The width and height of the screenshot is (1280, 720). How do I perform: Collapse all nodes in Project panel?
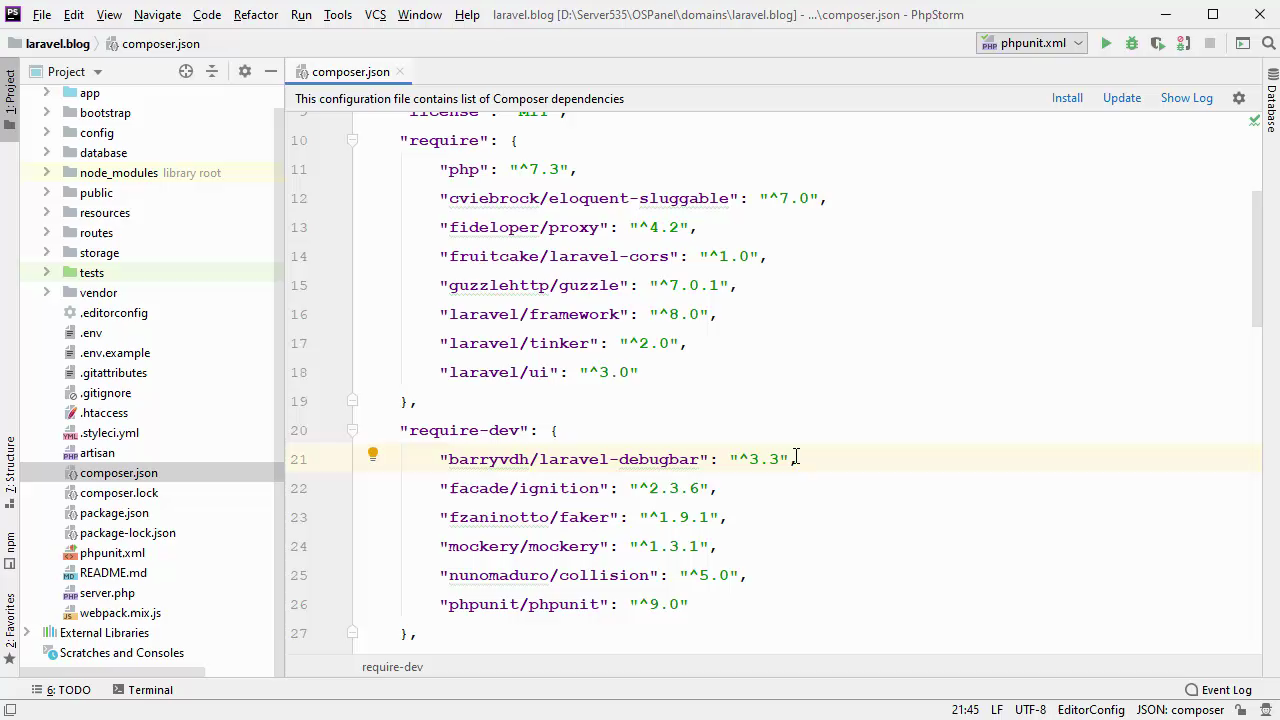pyautogui.click(x=212, y=71)
